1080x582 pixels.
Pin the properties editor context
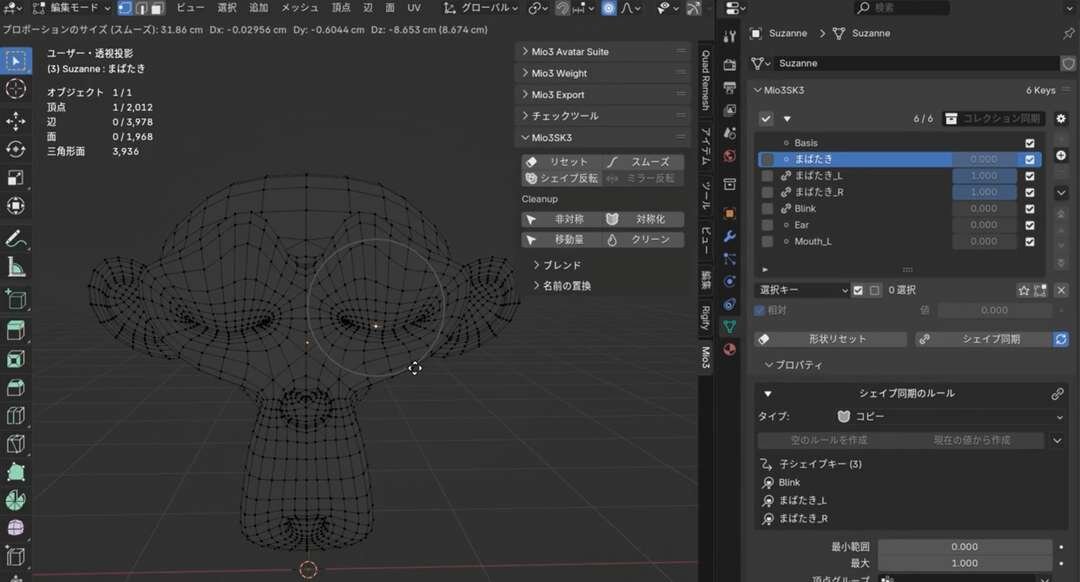click(1068, 33)
